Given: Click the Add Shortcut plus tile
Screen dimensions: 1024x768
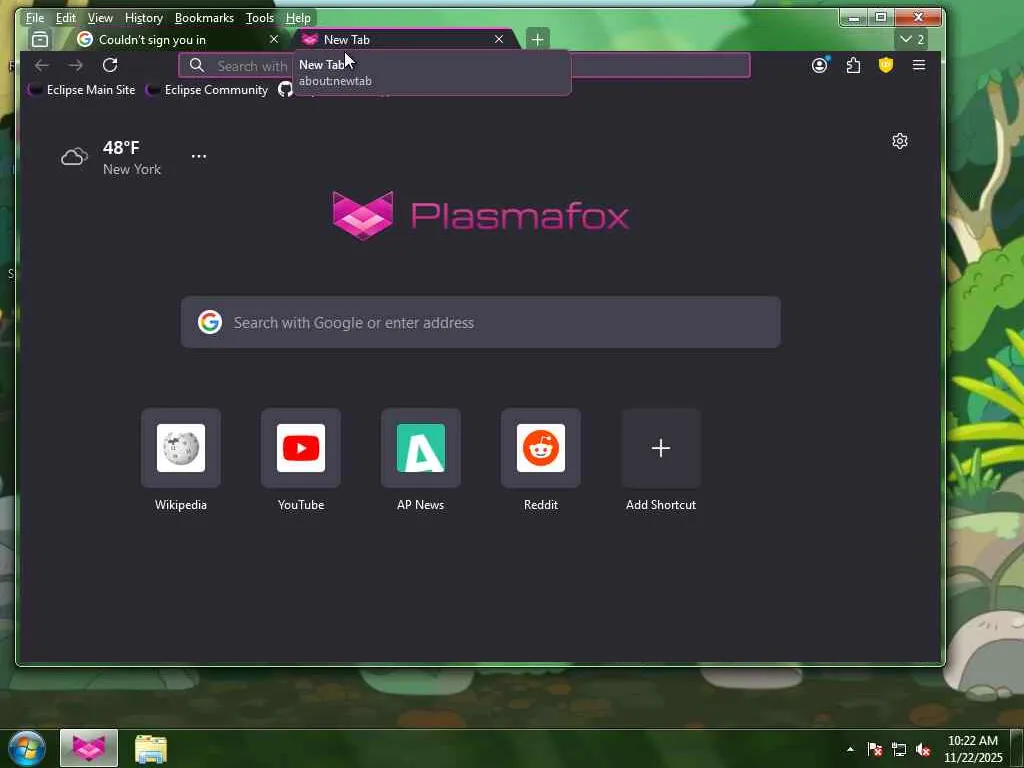Looking at the screenshot, I should (x=661, y=448).
